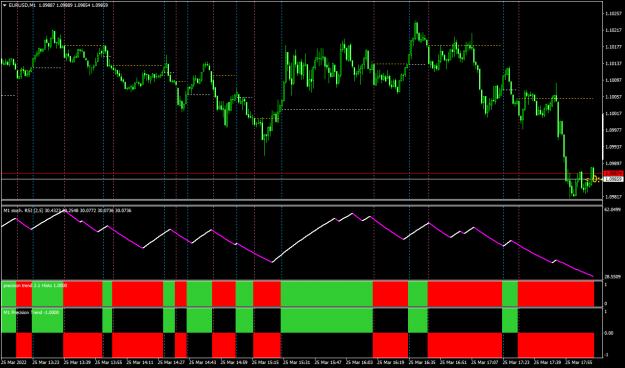Click the 1.09817 price scale label
Screen dimensions: 625x368
tap(614, 197)
